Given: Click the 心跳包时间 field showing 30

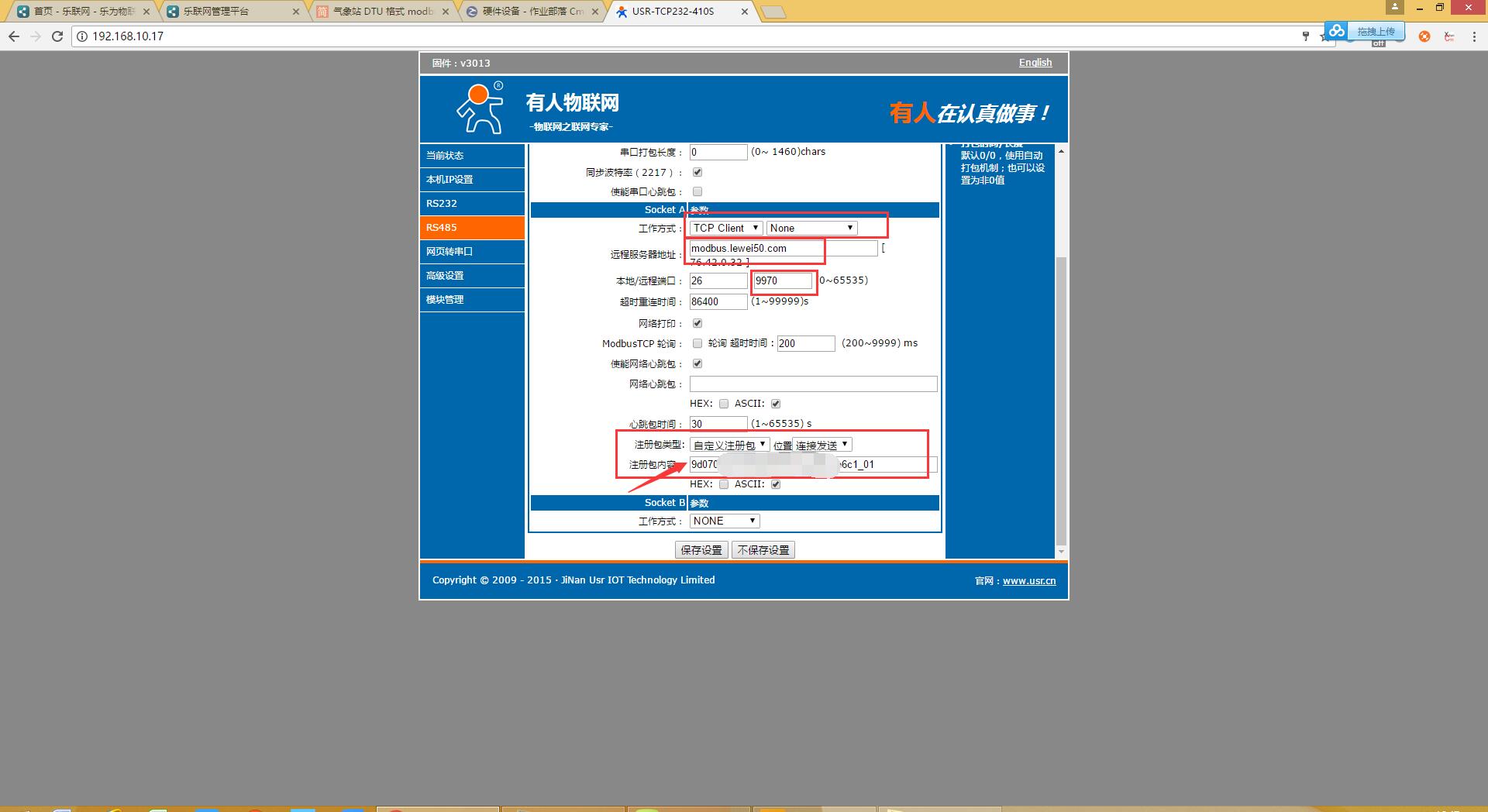Looking at the screenshot, I should point(718,424).
